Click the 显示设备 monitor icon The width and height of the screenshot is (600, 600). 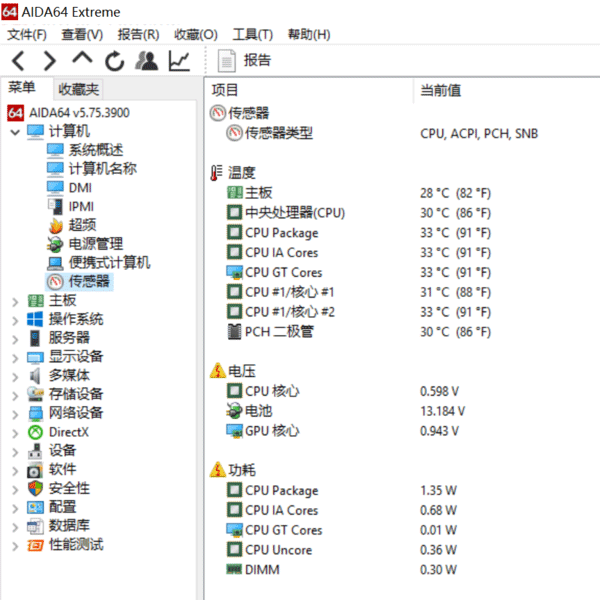pyautogui.click(x=36, y=357)
